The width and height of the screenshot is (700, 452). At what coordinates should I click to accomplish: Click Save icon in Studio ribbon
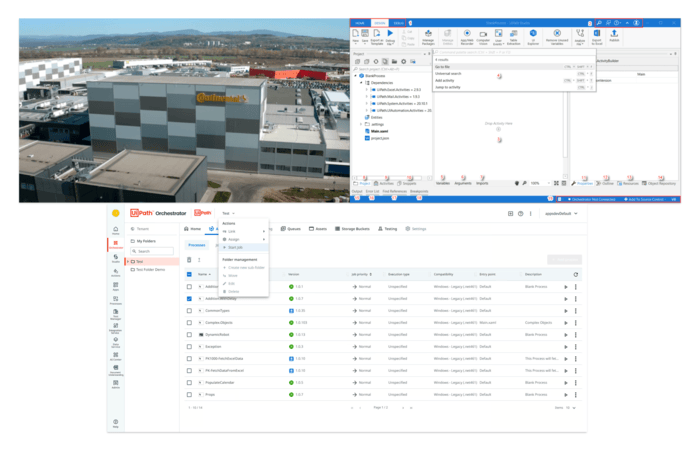(x=365, y=35)
